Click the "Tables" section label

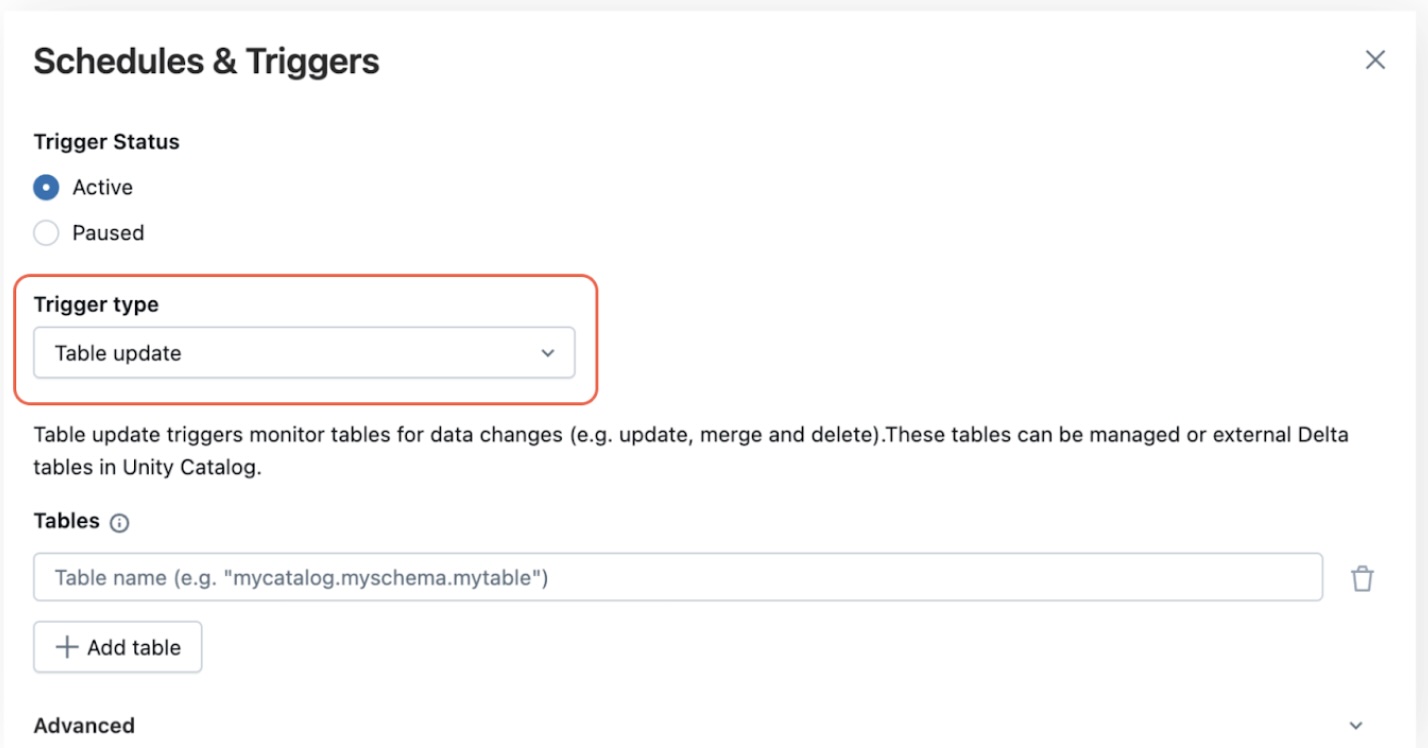[67, 521]
